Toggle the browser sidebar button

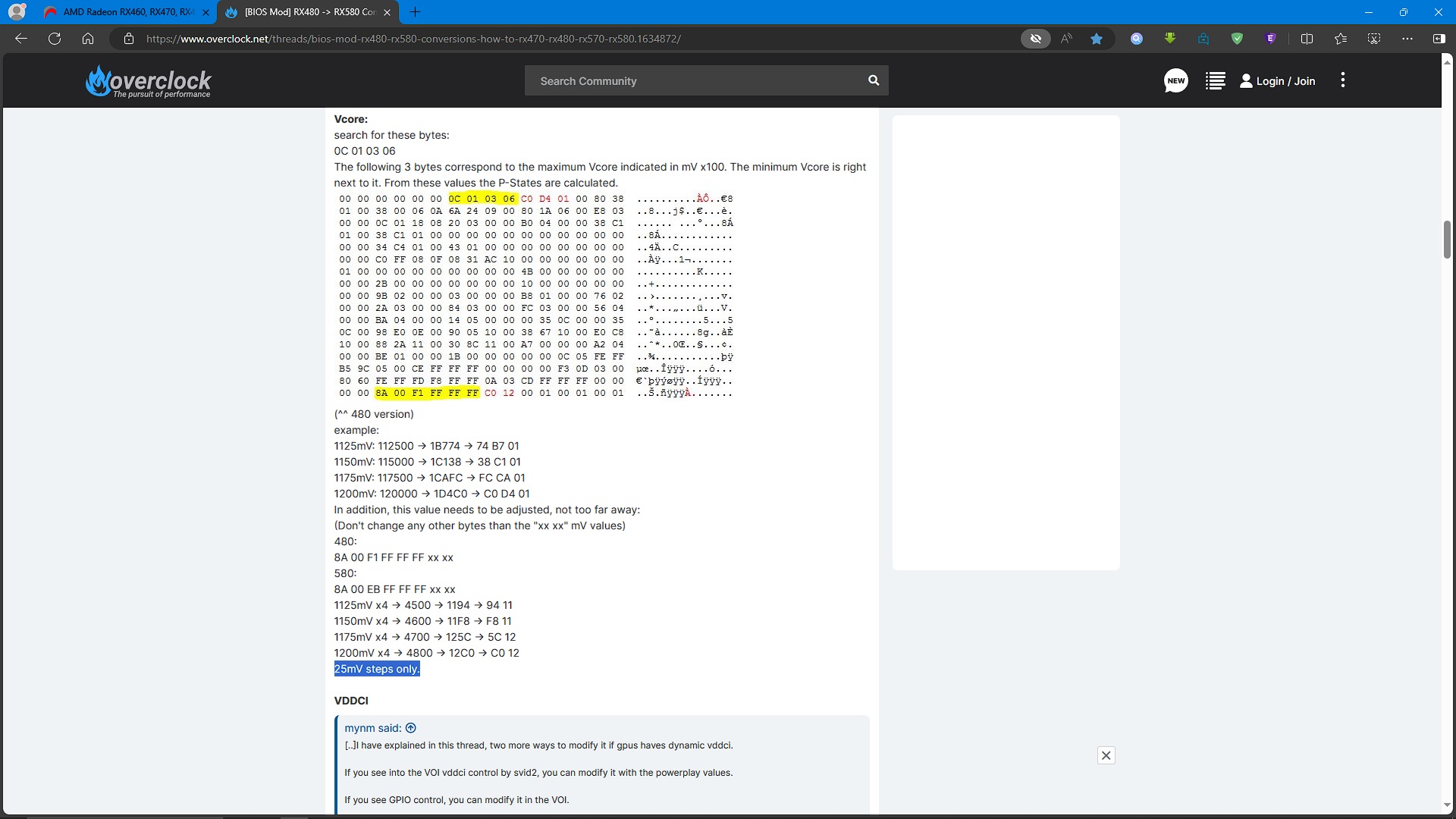click(1439, 39)
